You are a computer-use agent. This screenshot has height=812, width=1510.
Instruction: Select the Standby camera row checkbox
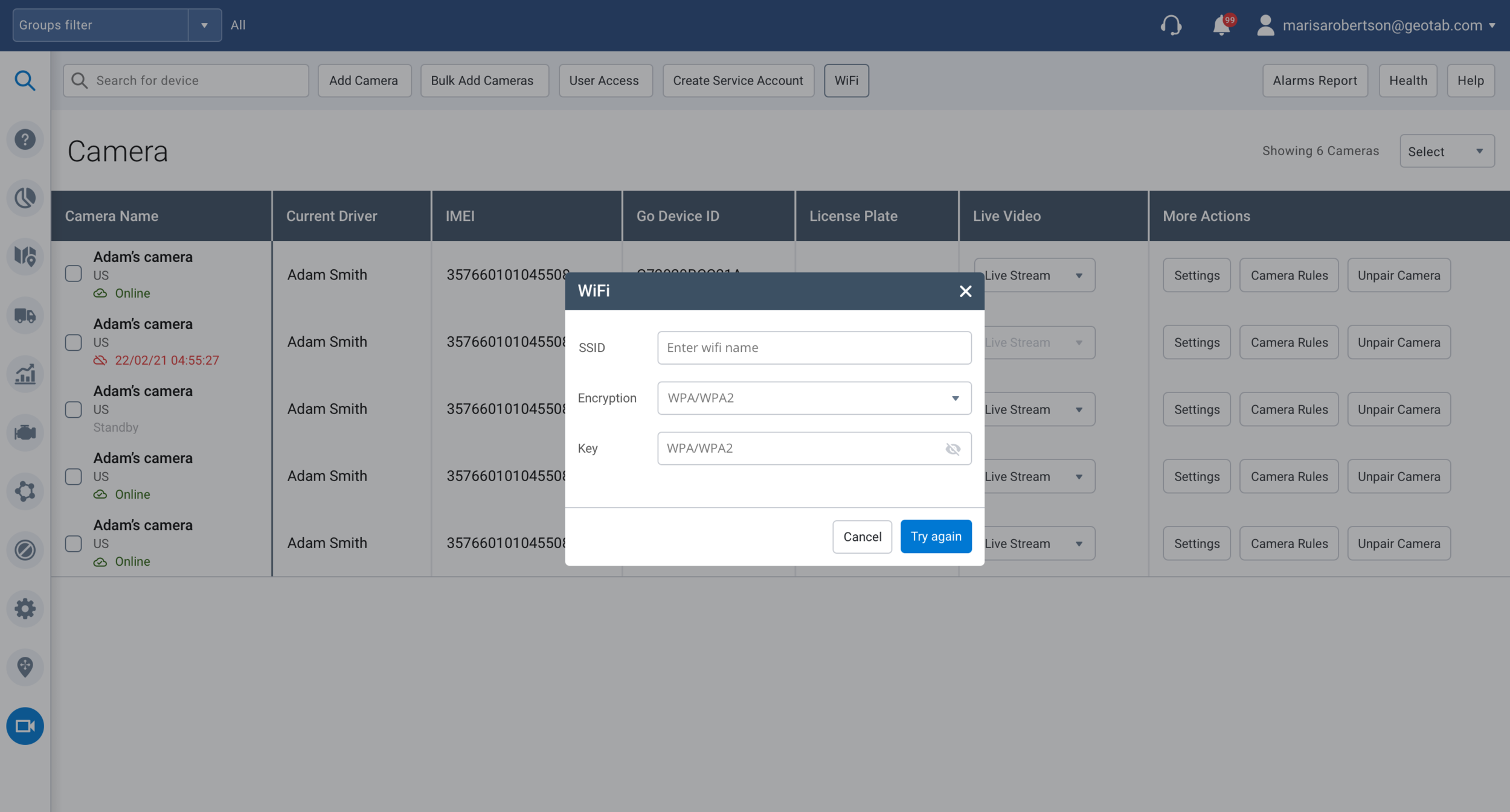tap(74, 409)
